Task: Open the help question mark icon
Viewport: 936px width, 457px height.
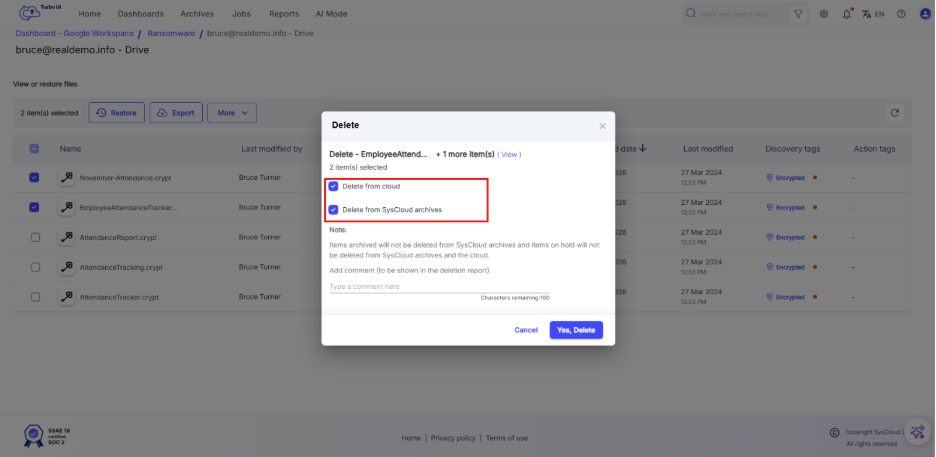Action: coord(901,14)
